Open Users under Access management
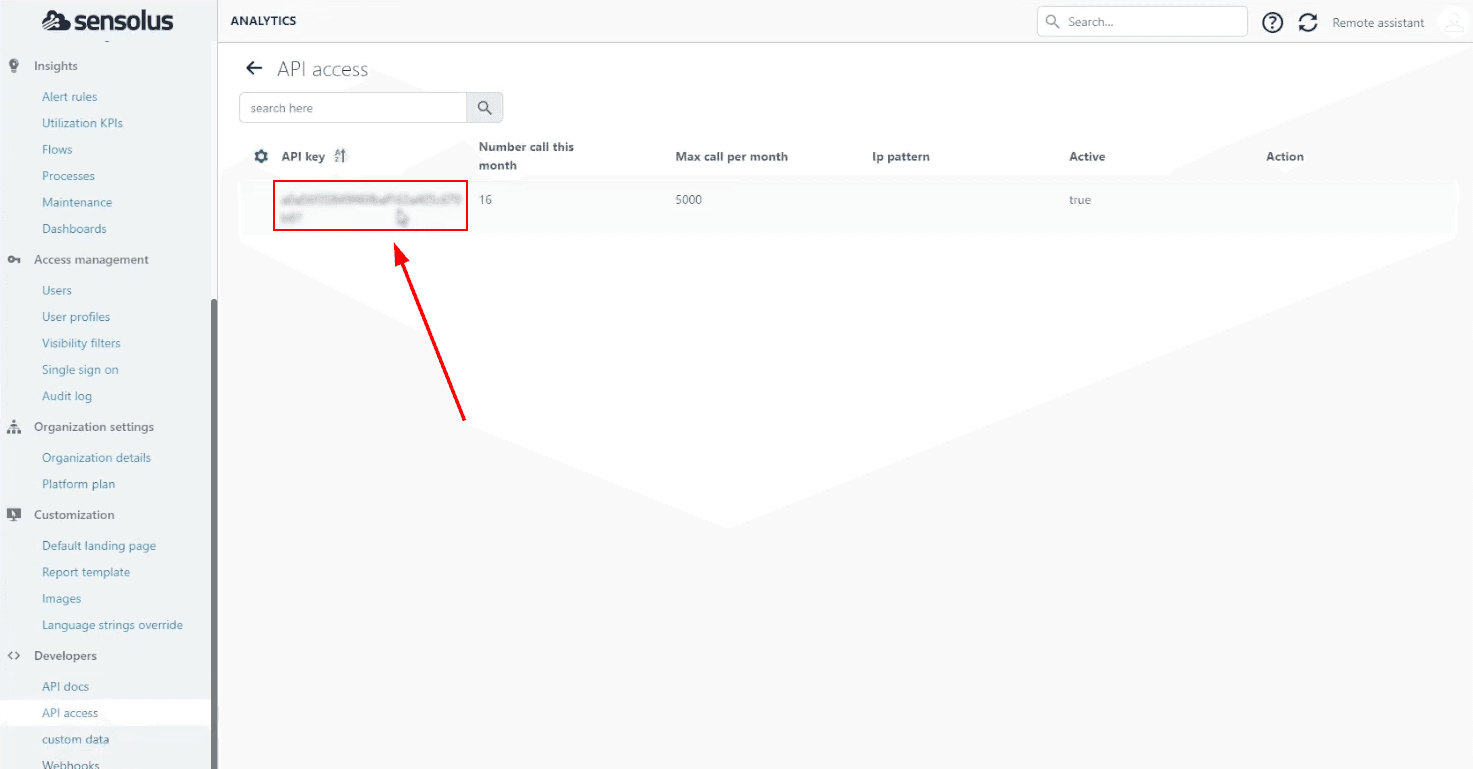This screenshot has height=769, width=1473. 57,290
